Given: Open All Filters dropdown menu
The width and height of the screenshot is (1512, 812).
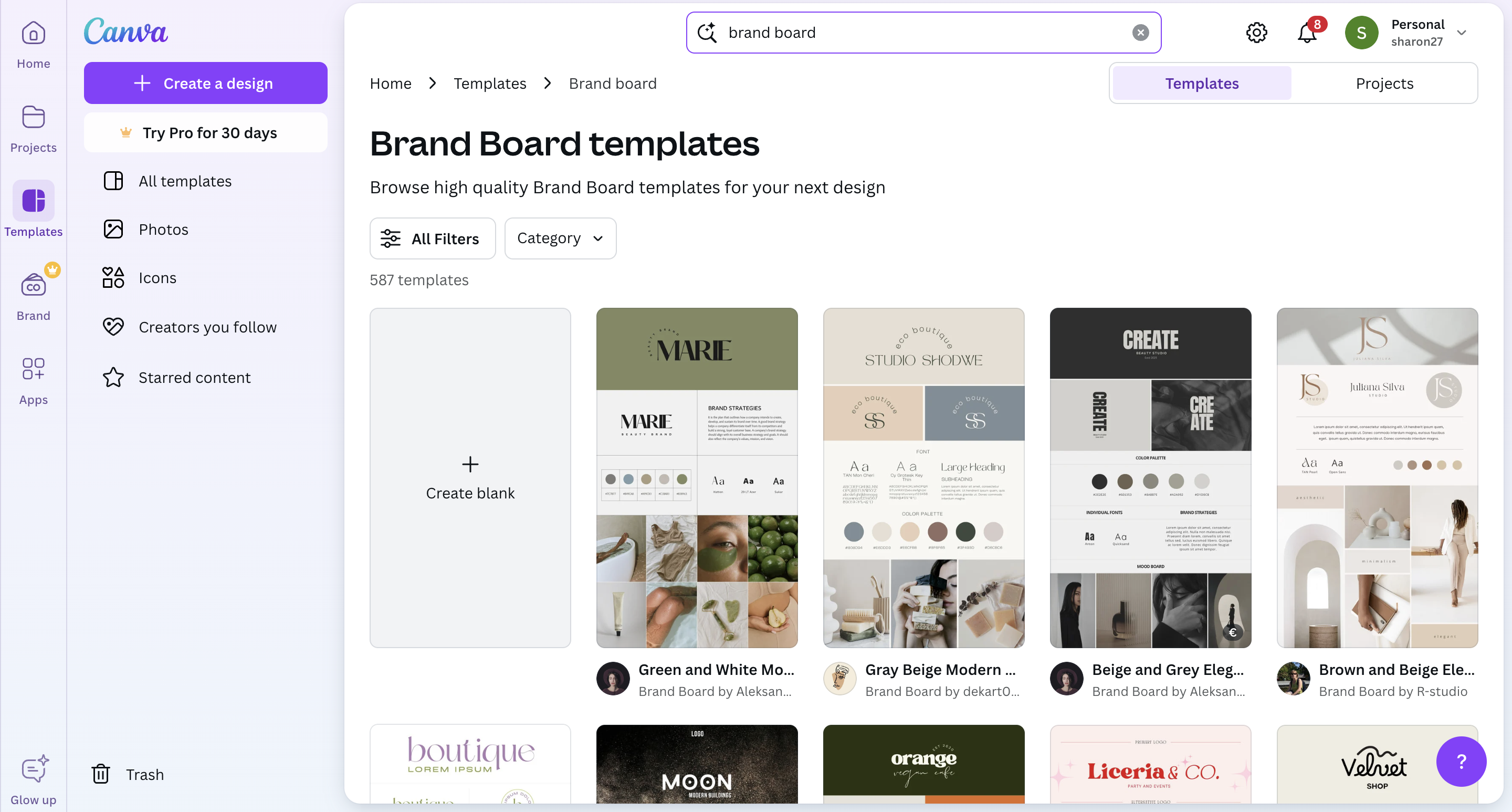Looking at the screenshot, I should click(432, 238).
